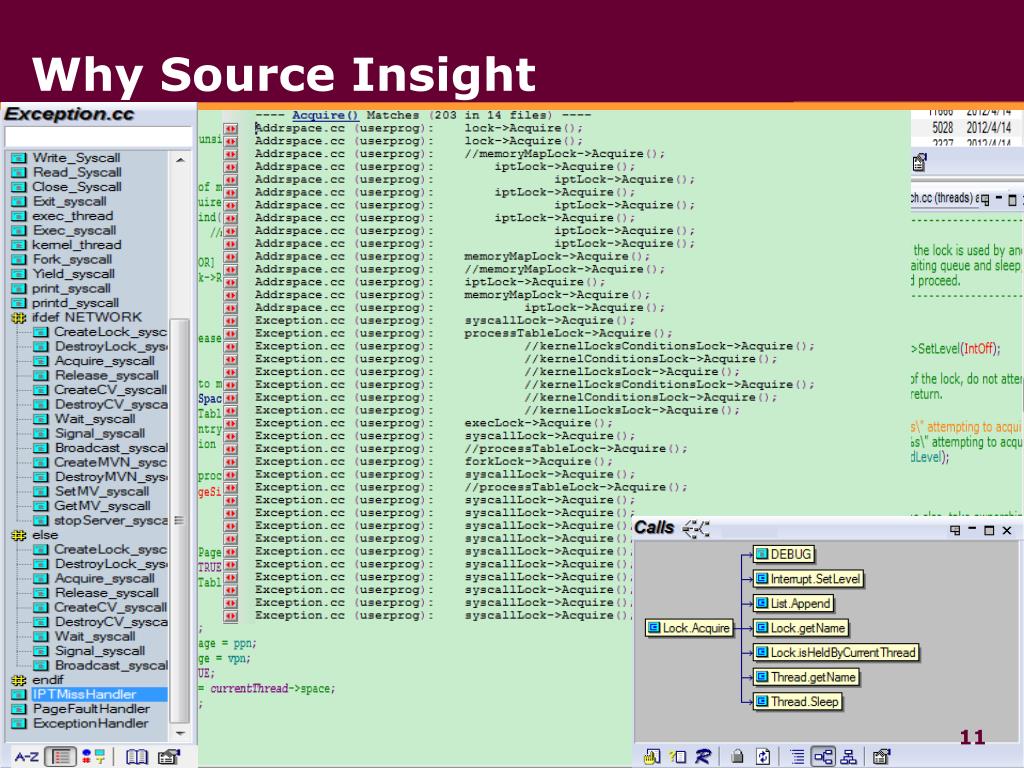Screen dimensions: 1024x768
Task: Select the Interrupt.SetLevel call node
Action: [808, 579]
